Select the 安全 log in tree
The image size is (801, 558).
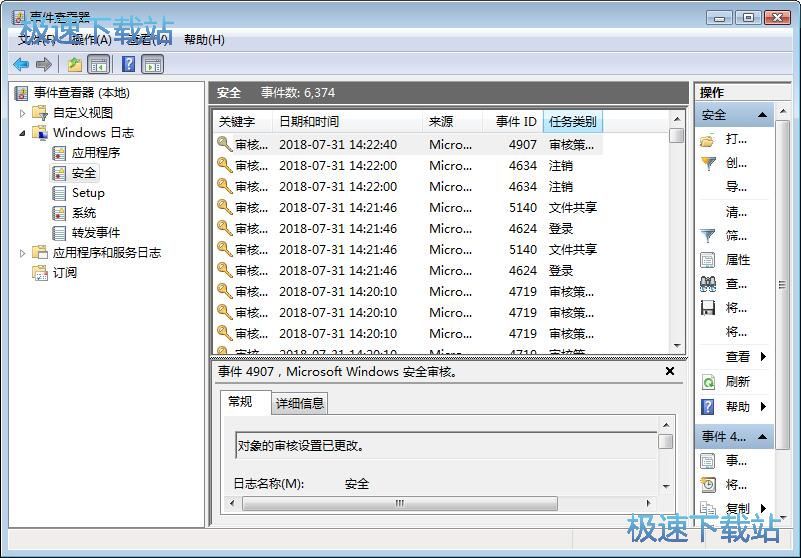(x=84, y=173)
